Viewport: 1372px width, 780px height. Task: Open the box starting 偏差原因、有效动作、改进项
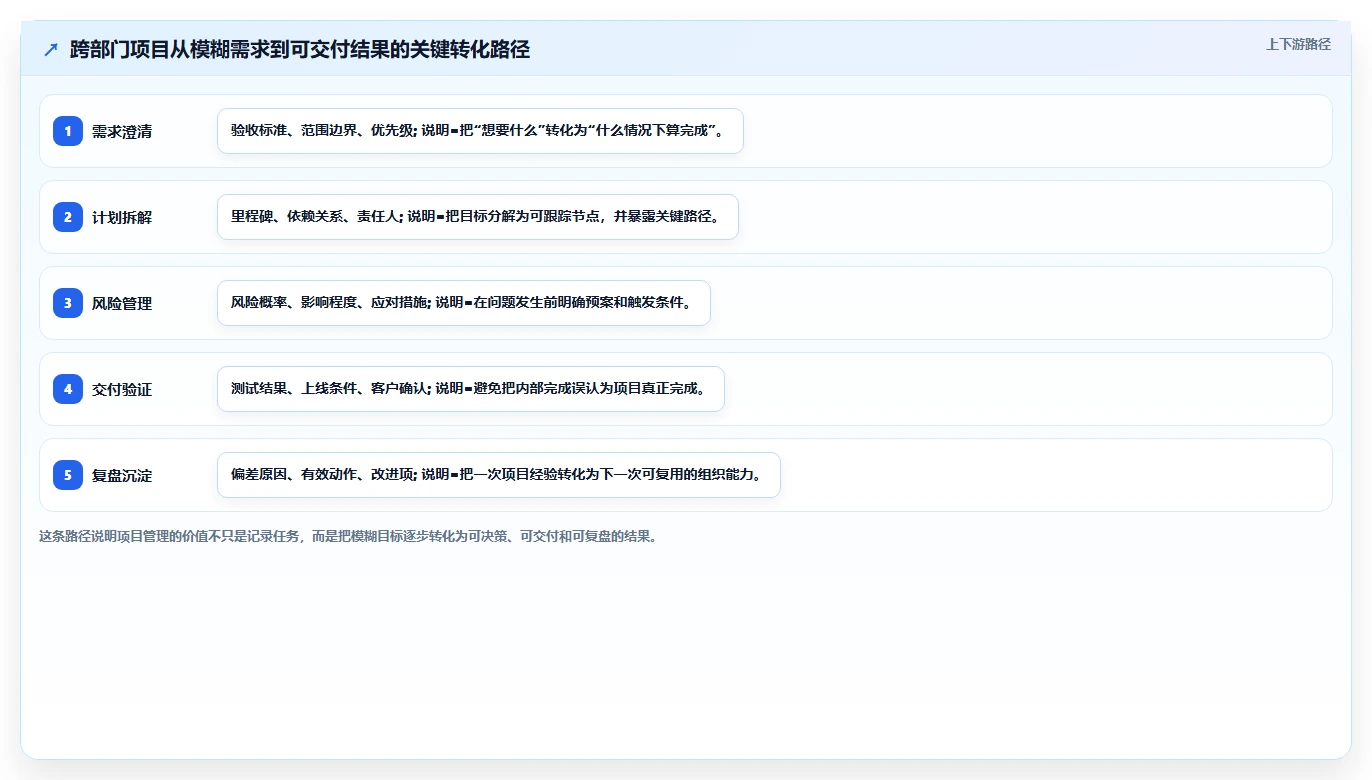[499, 475]
